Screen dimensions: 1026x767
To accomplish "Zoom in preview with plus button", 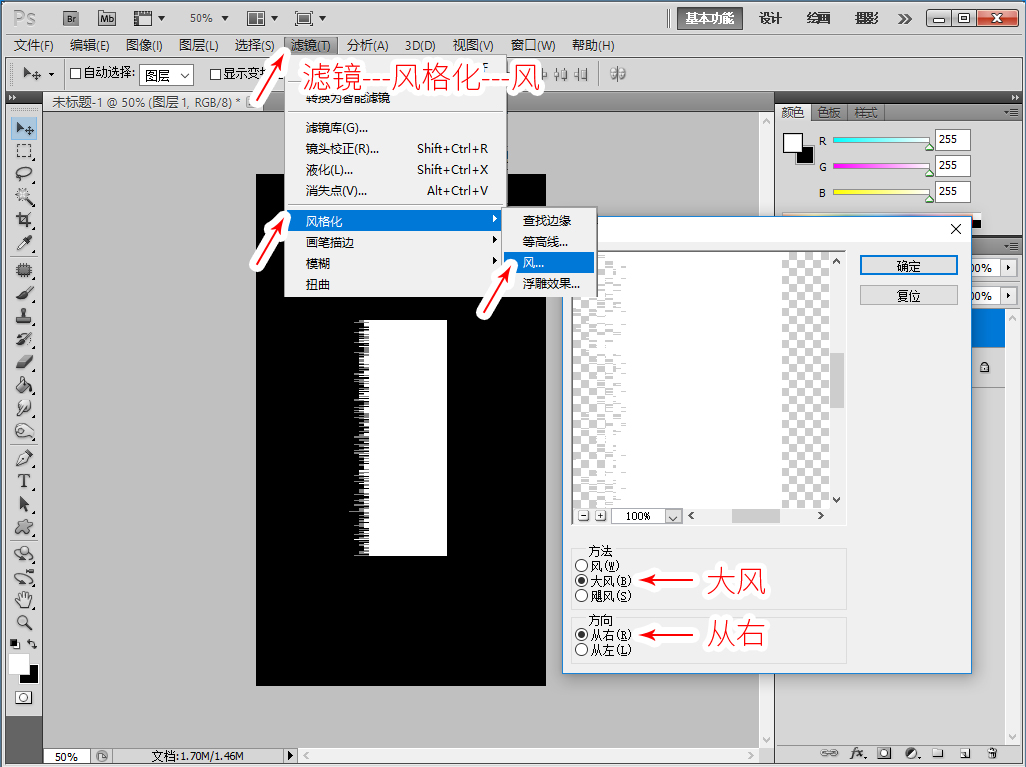I will click(600, 516).
